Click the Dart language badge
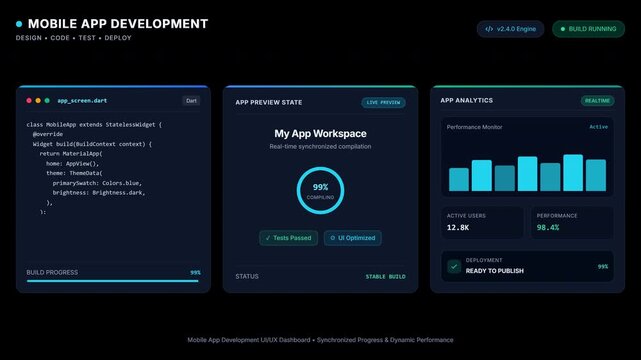The image size is (641, 360). [191, 101]
